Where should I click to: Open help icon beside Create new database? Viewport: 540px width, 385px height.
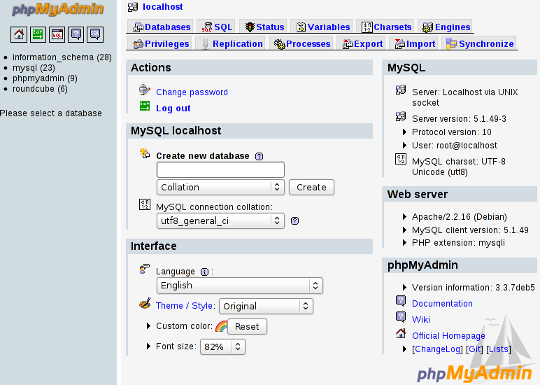(259, 156)
